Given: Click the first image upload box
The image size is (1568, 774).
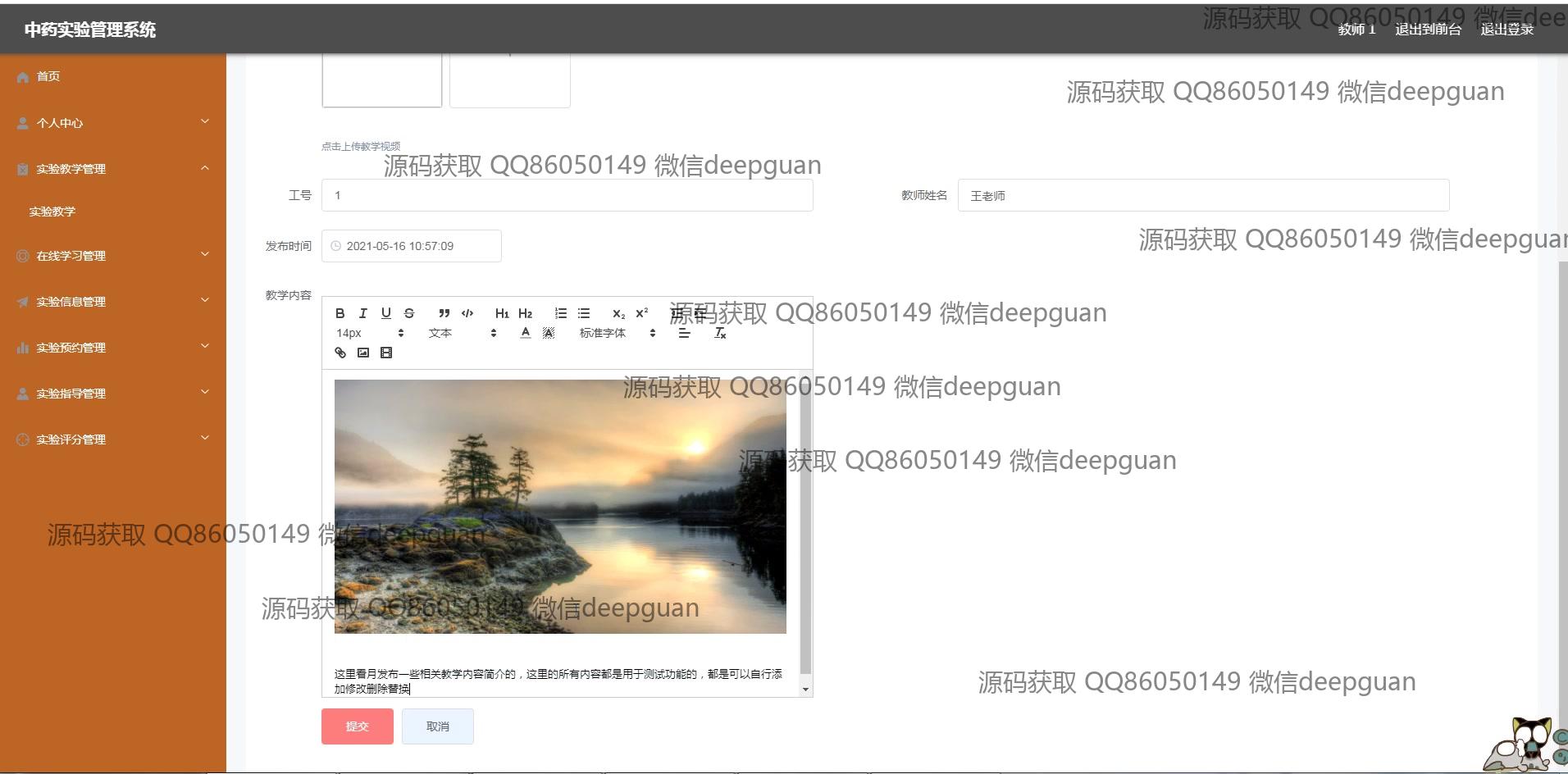Looking at the screenshot, I should pos(382,80).
